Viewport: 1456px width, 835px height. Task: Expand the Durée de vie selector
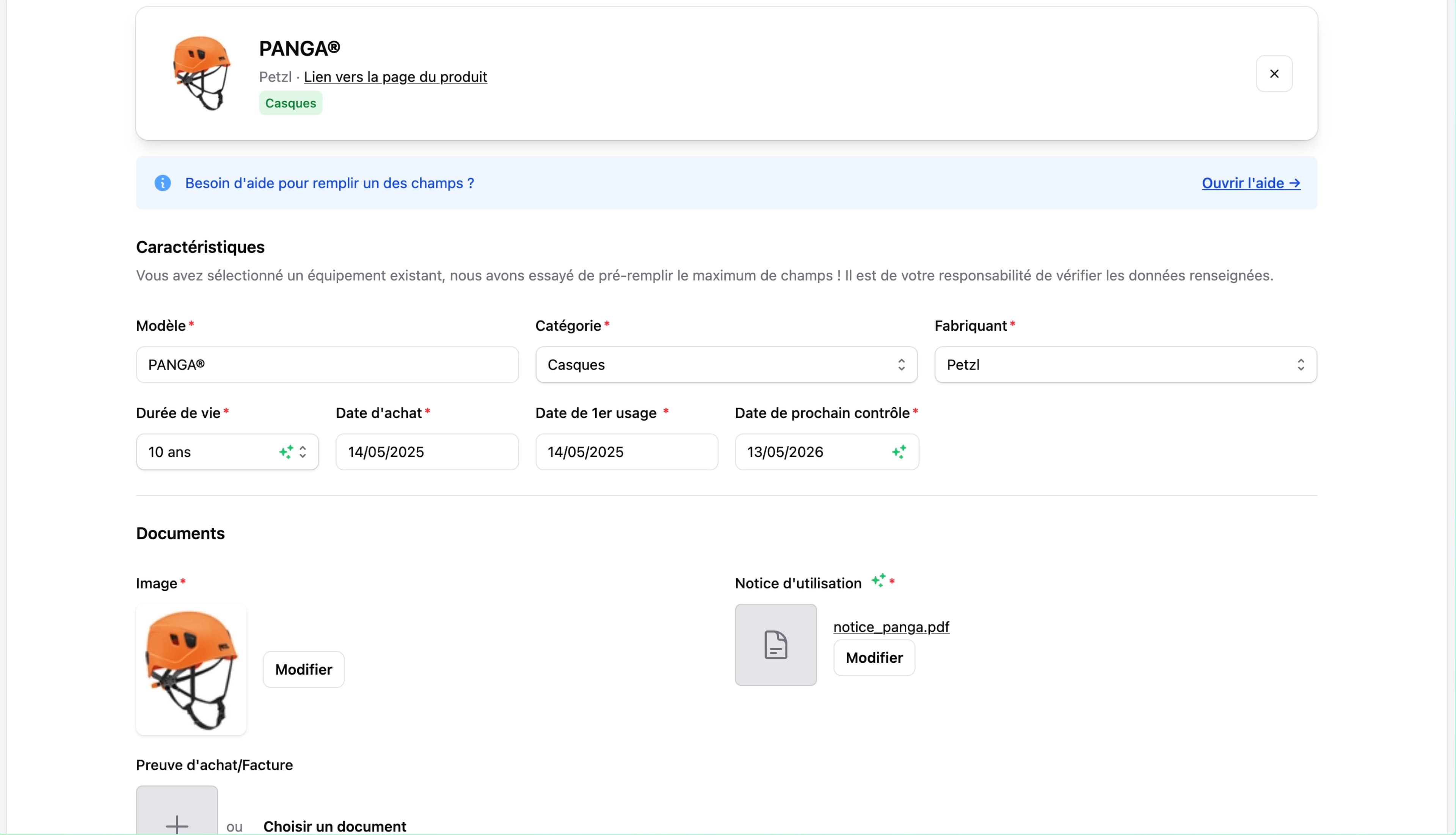point(303,452)
